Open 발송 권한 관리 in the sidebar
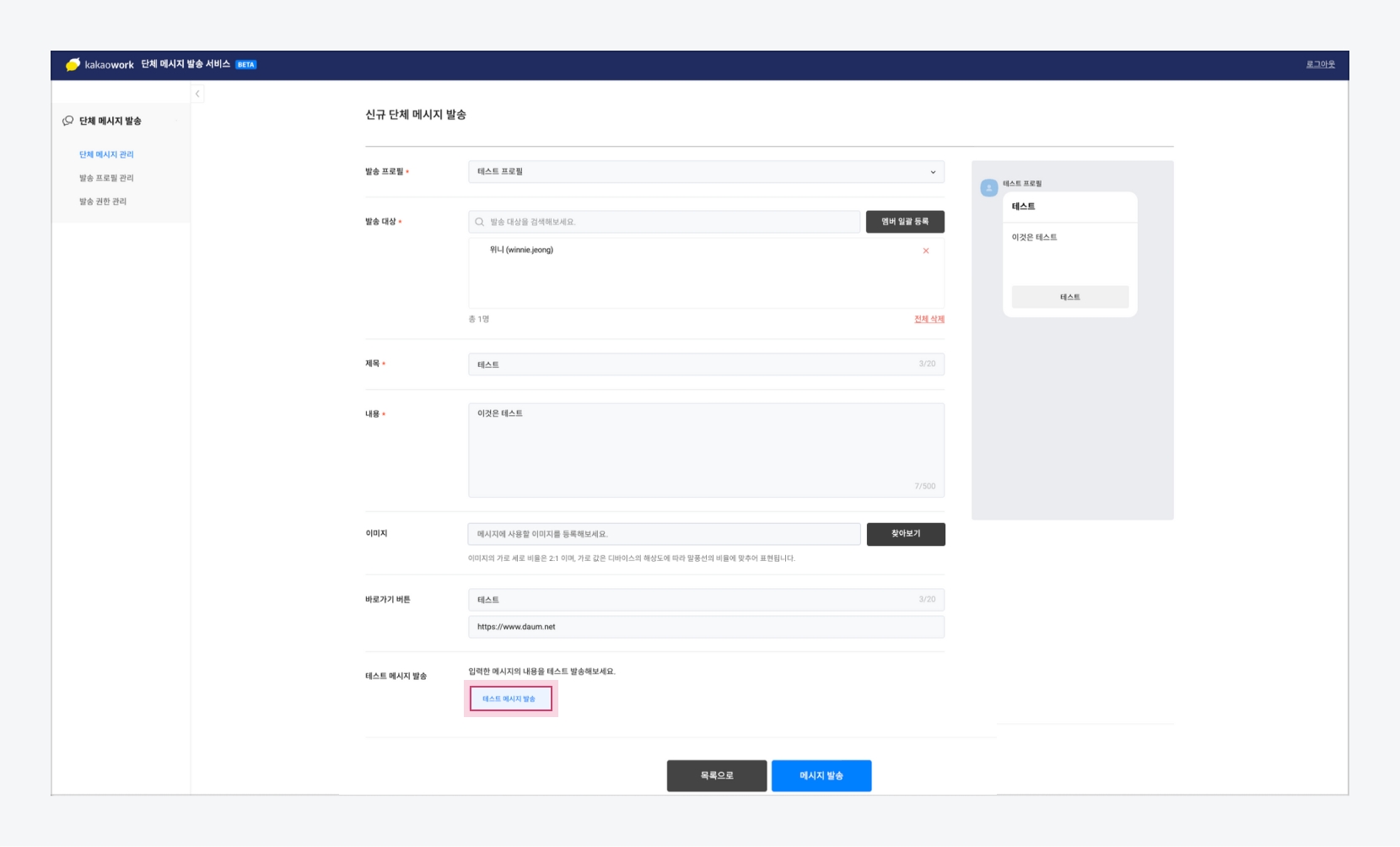 (103, 202)
